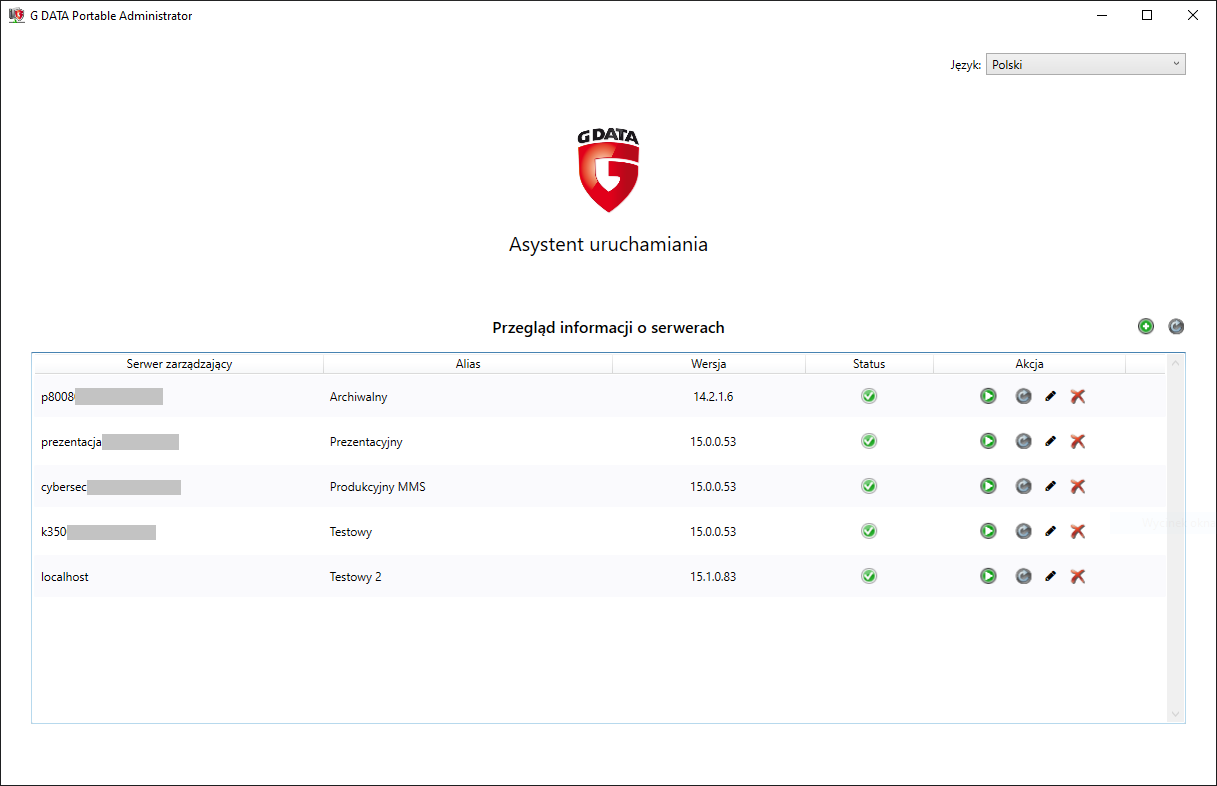Click the pencil icon for Prezentacyjny
1217x786 pixels.
tap(1050, 441)
